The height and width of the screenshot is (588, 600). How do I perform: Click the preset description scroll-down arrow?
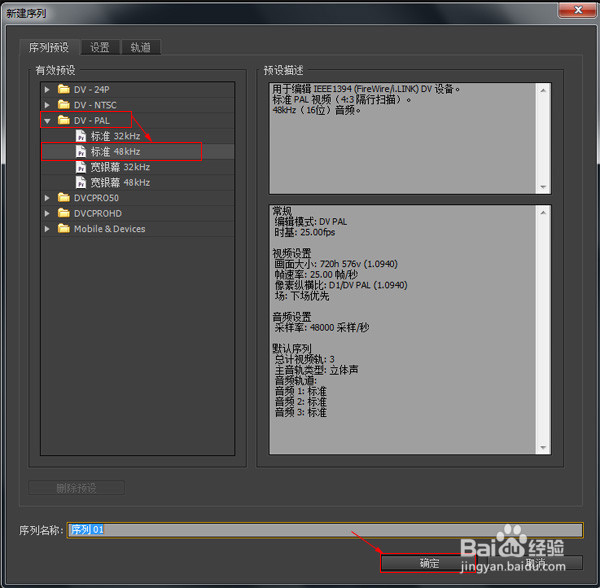click(x=543, y=187)
